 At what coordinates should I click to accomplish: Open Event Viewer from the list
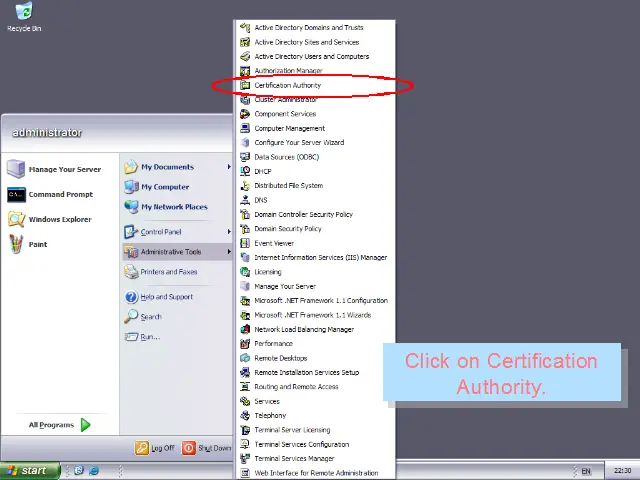point(274,243)
